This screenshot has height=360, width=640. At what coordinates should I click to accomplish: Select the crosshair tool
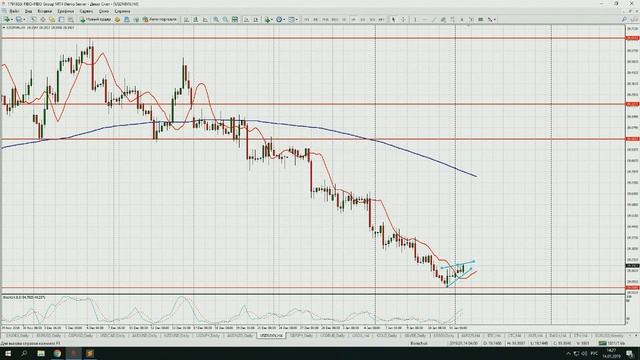click(404, 20)
